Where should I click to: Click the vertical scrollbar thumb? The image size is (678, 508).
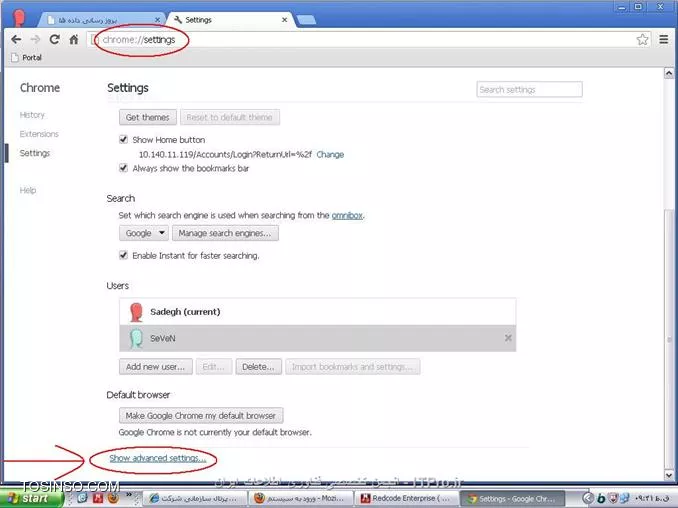tap(668, 337)
